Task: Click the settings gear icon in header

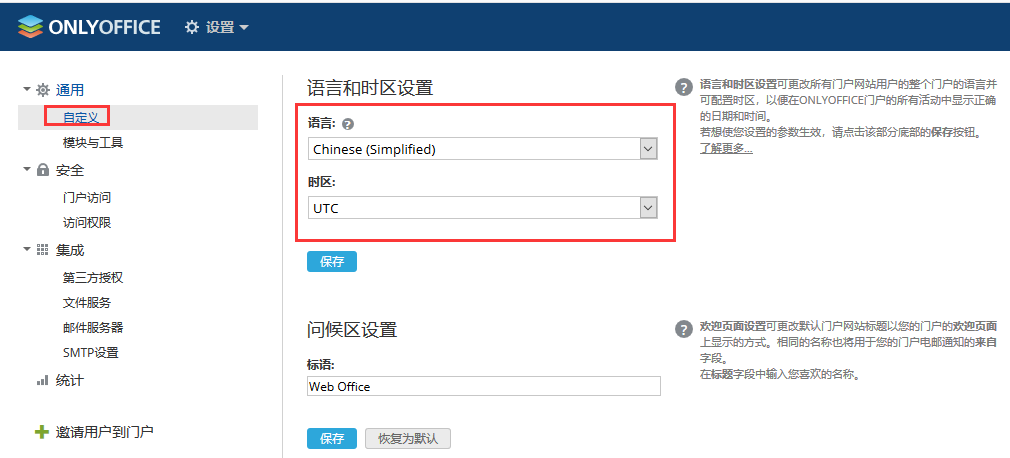Action: tap(192, 28)
